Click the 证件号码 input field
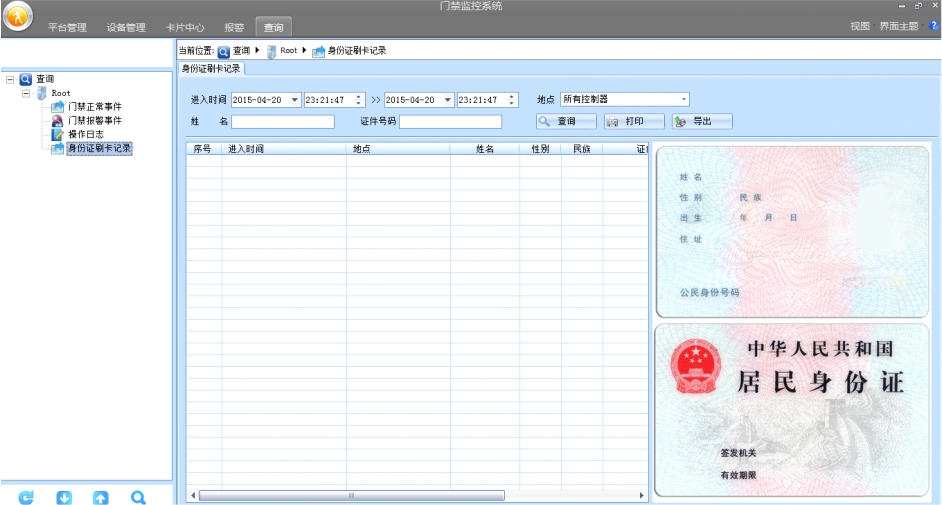This screenshot has height=505, width=942. (450, 122)
